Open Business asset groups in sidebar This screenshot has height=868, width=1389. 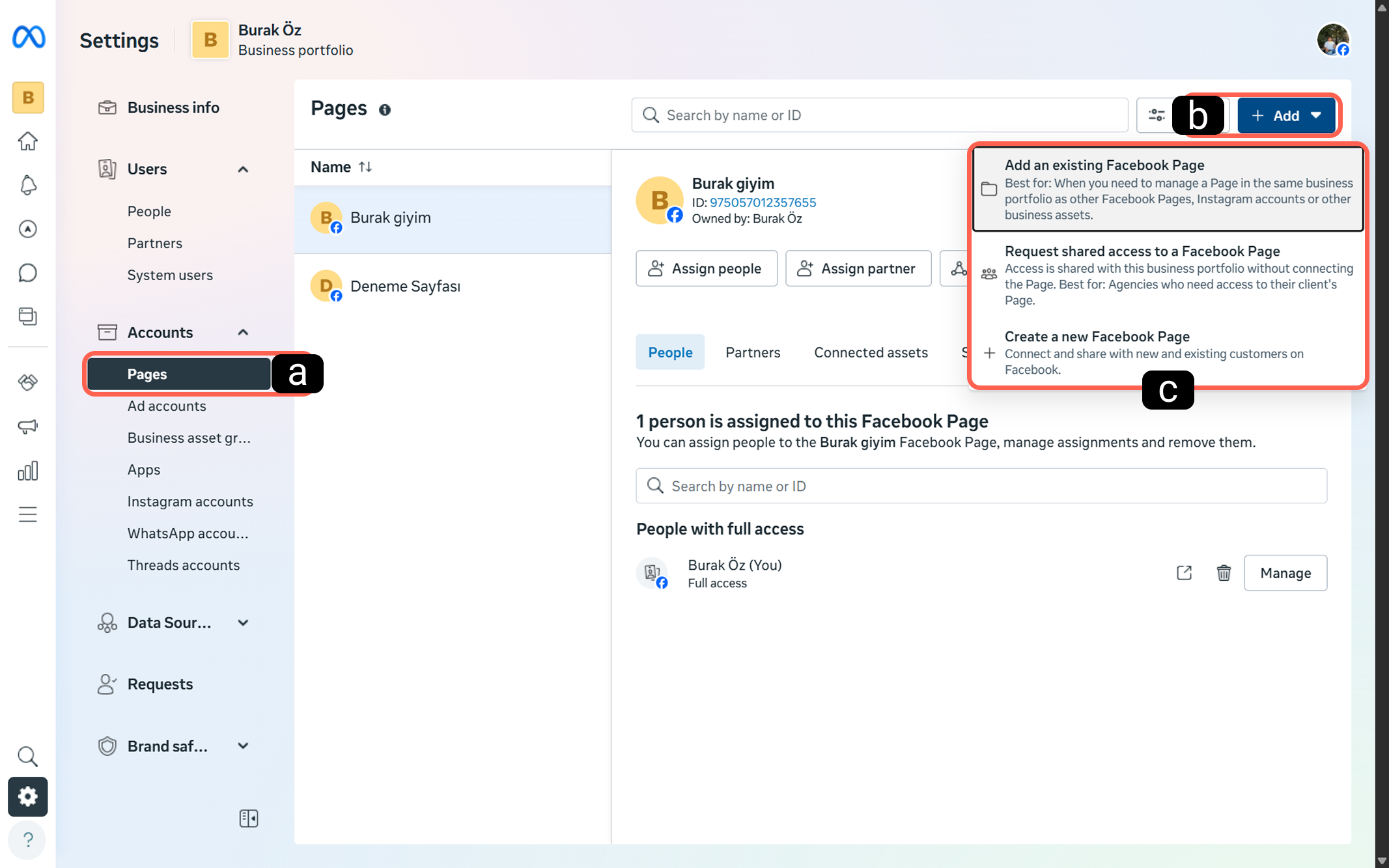point(189,438)
